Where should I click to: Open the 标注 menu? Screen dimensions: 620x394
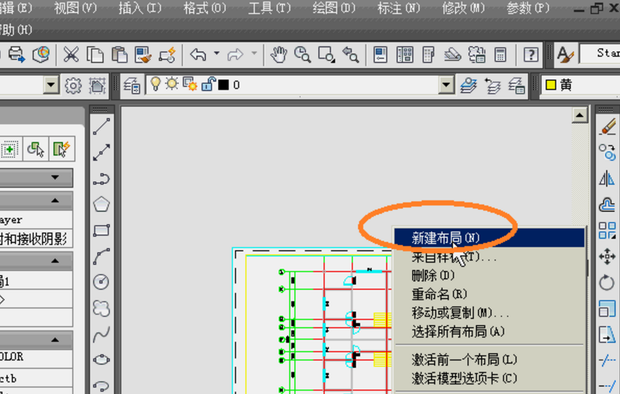[x=399, y=8]
